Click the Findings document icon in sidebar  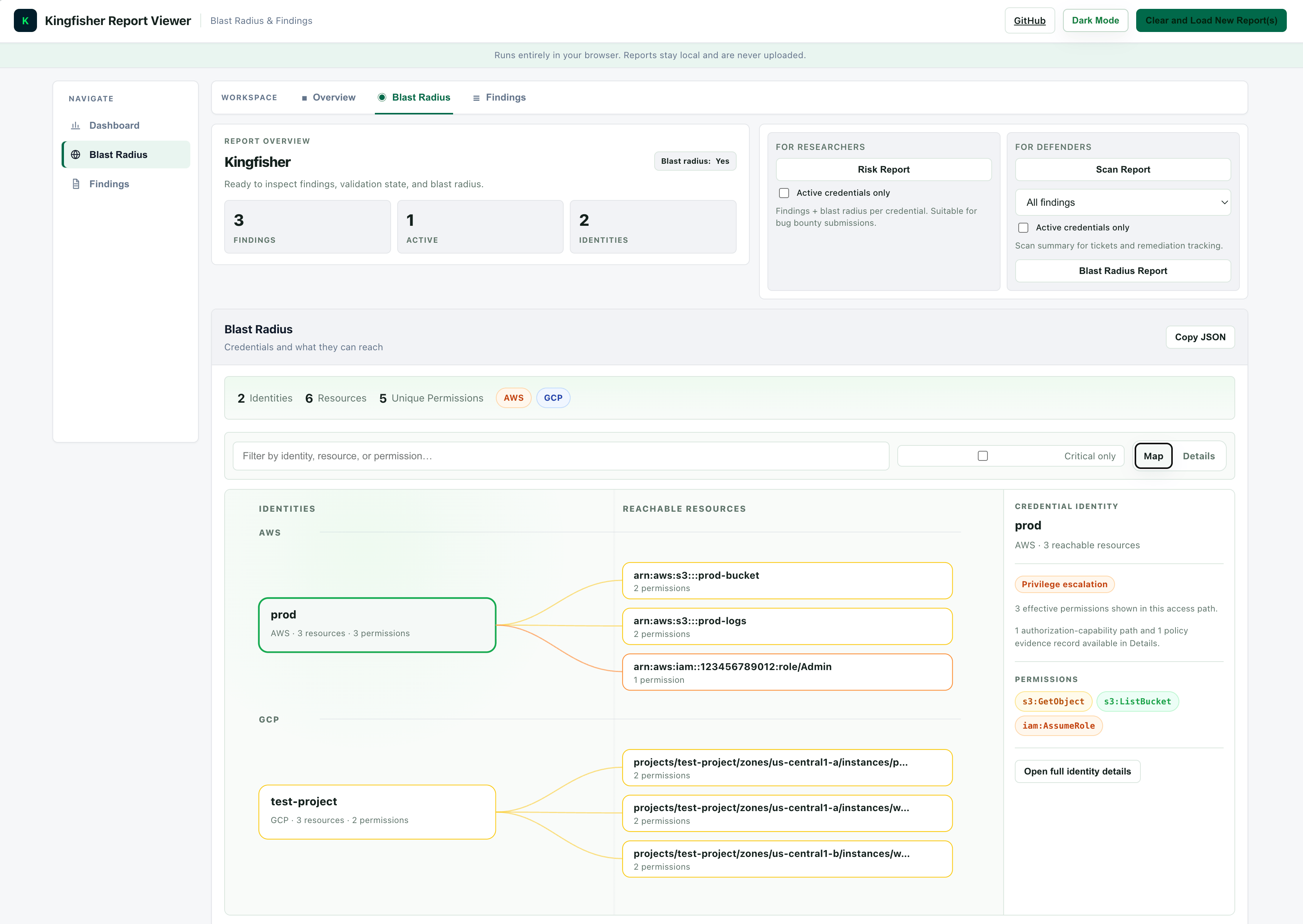[76, 184]
